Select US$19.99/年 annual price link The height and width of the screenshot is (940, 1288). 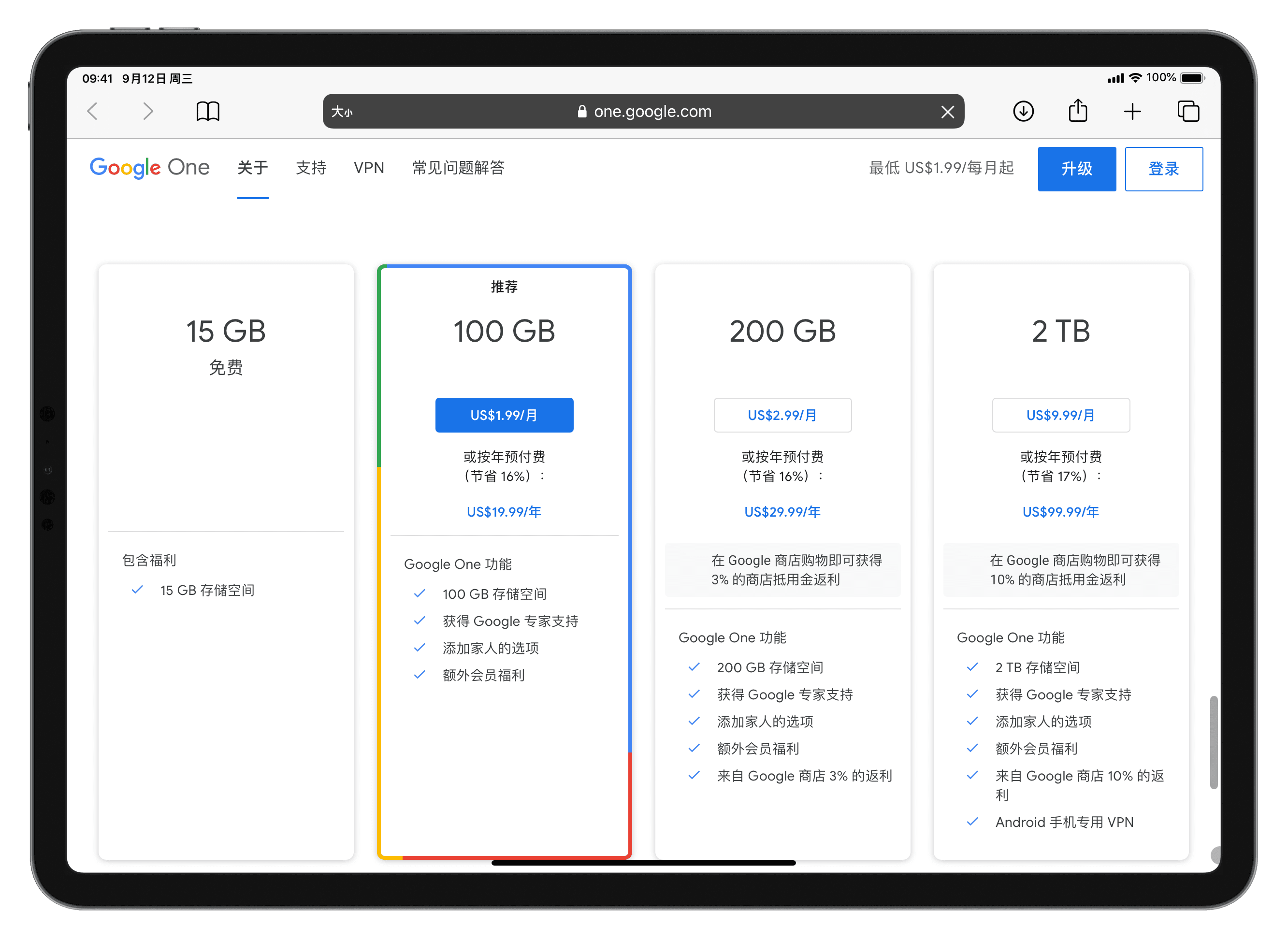[504, 511]
